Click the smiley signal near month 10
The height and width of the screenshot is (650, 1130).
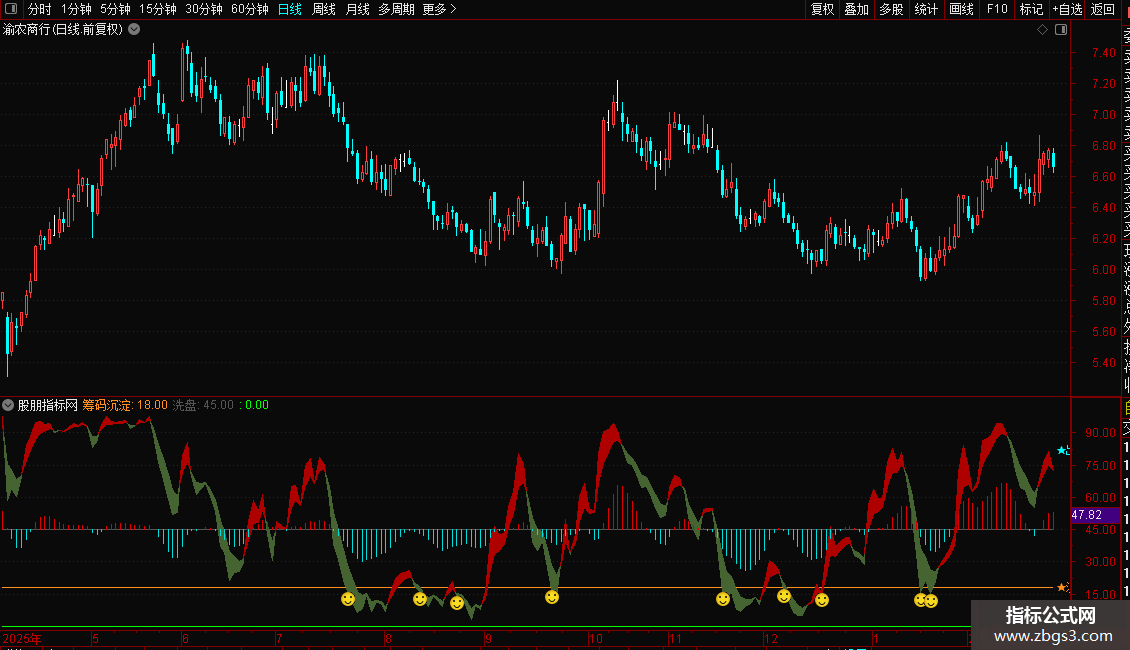point(552,597)
